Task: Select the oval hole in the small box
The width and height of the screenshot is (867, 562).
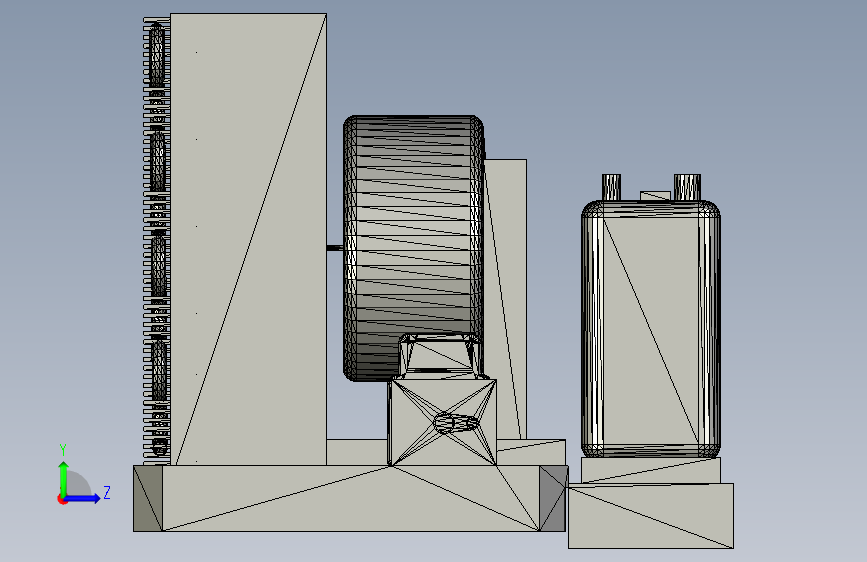Action: 456,424
